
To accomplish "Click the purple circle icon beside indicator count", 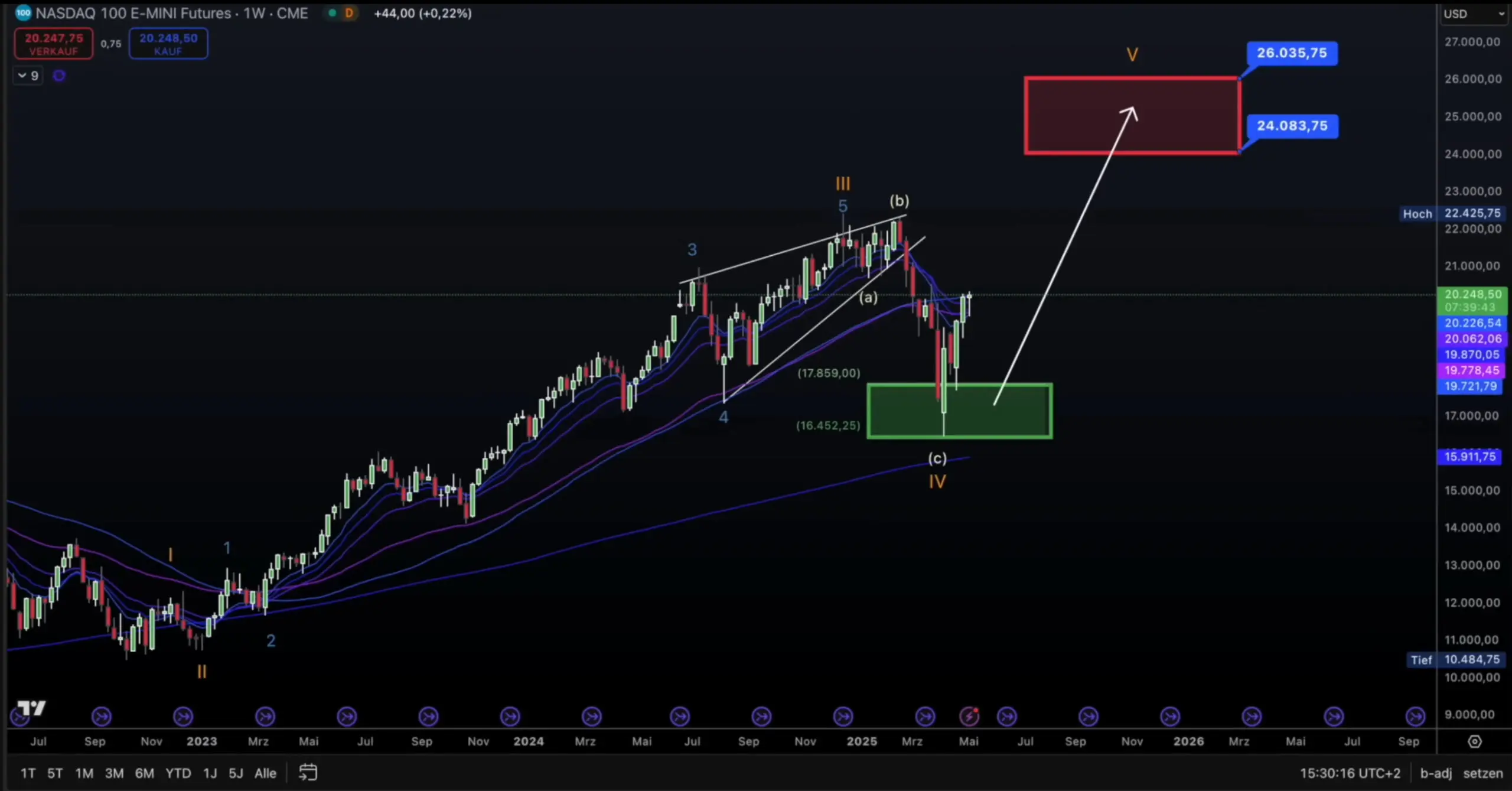I will (59, 76).
